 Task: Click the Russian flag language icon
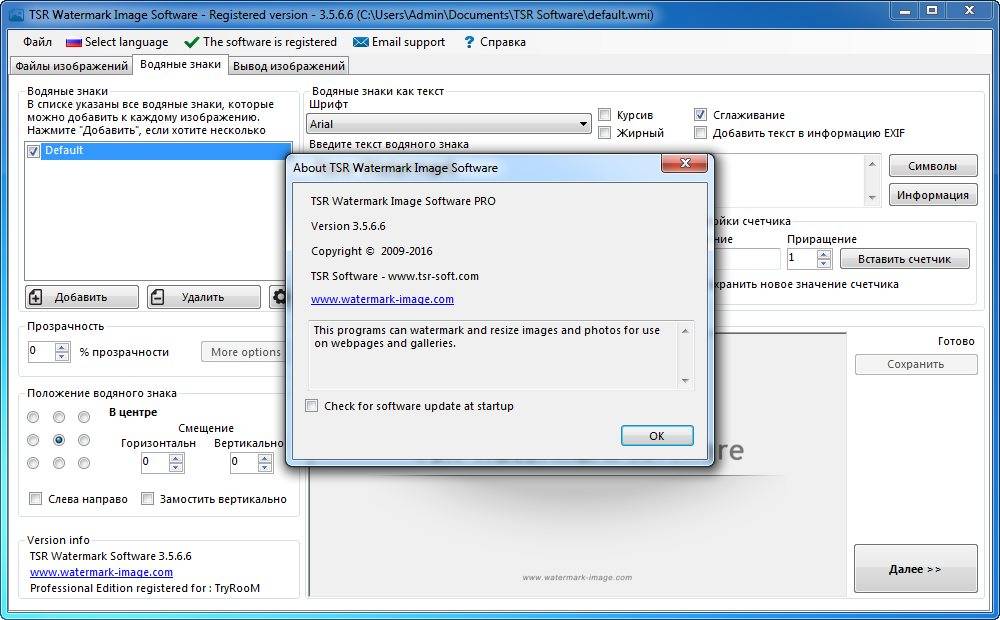(74, 42)
